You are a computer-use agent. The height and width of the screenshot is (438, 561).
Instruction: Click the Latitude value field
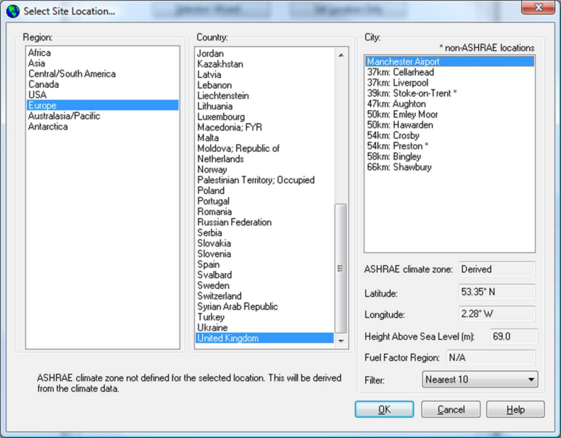(x=497, y=292)
